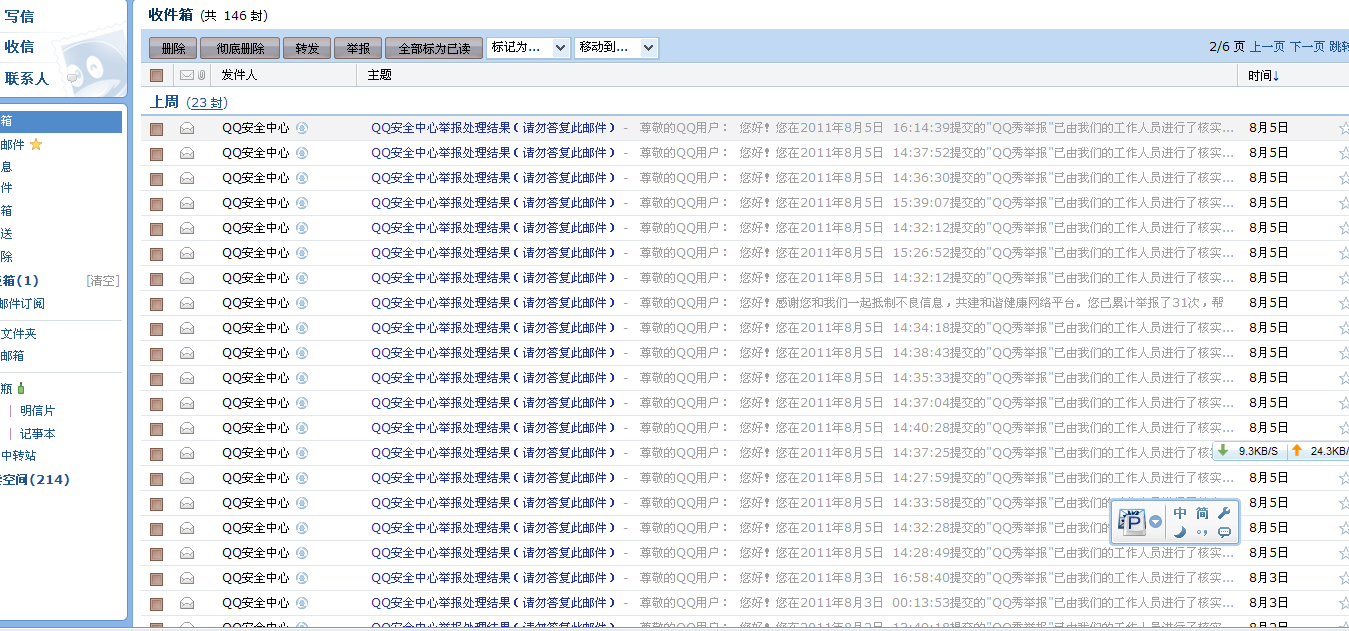This screenshot has width=1349, height=631.
Task: Open the IME toolbar dropdown arrow
Action: click(x=1156, y=521)
